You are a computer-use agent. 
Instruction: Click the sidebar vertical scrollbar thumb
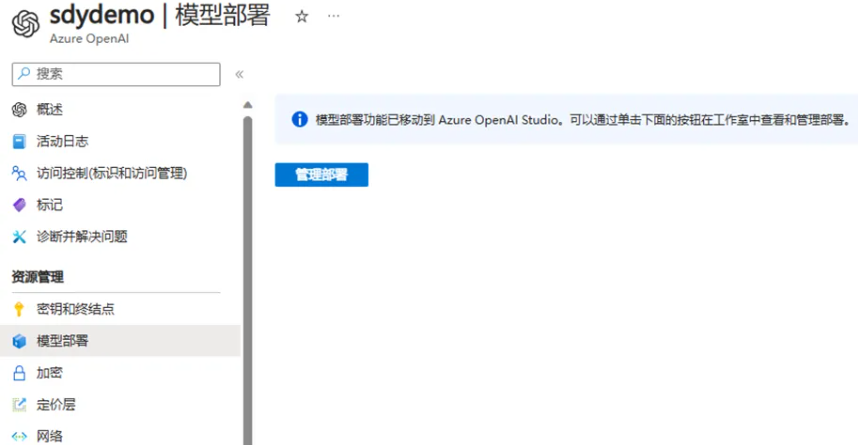(x=248, y=280)
